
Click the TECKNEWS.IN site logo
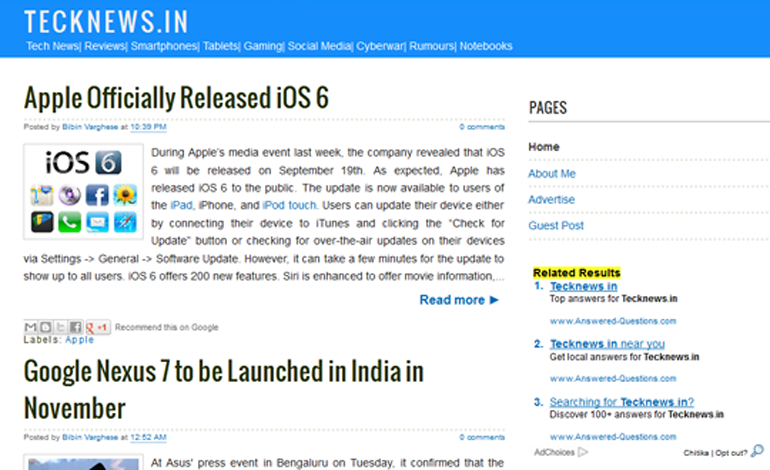point(106,22)
